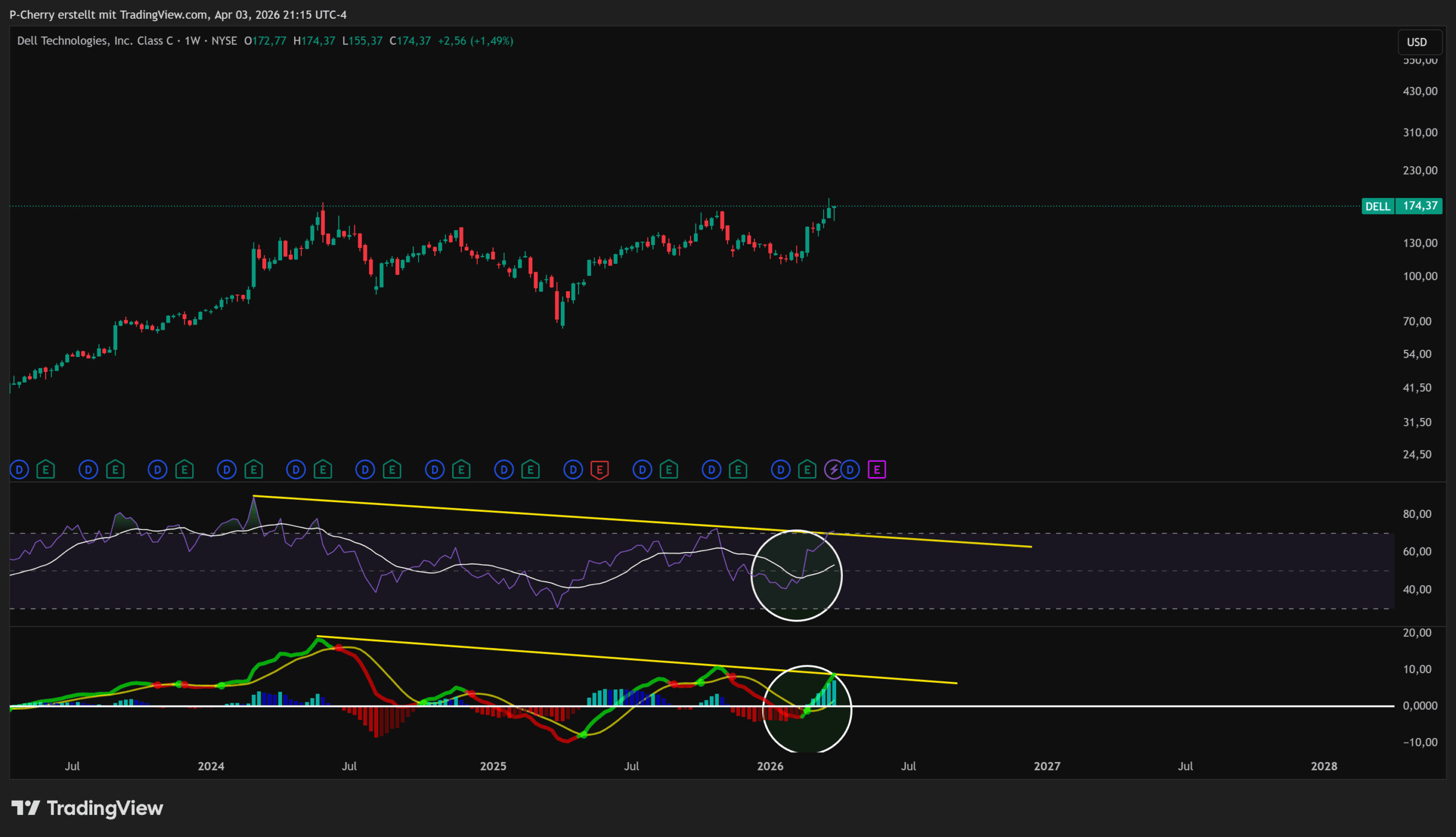
Task: Click the Dell Technologies symbol title
Action: [x=95, y=41]
